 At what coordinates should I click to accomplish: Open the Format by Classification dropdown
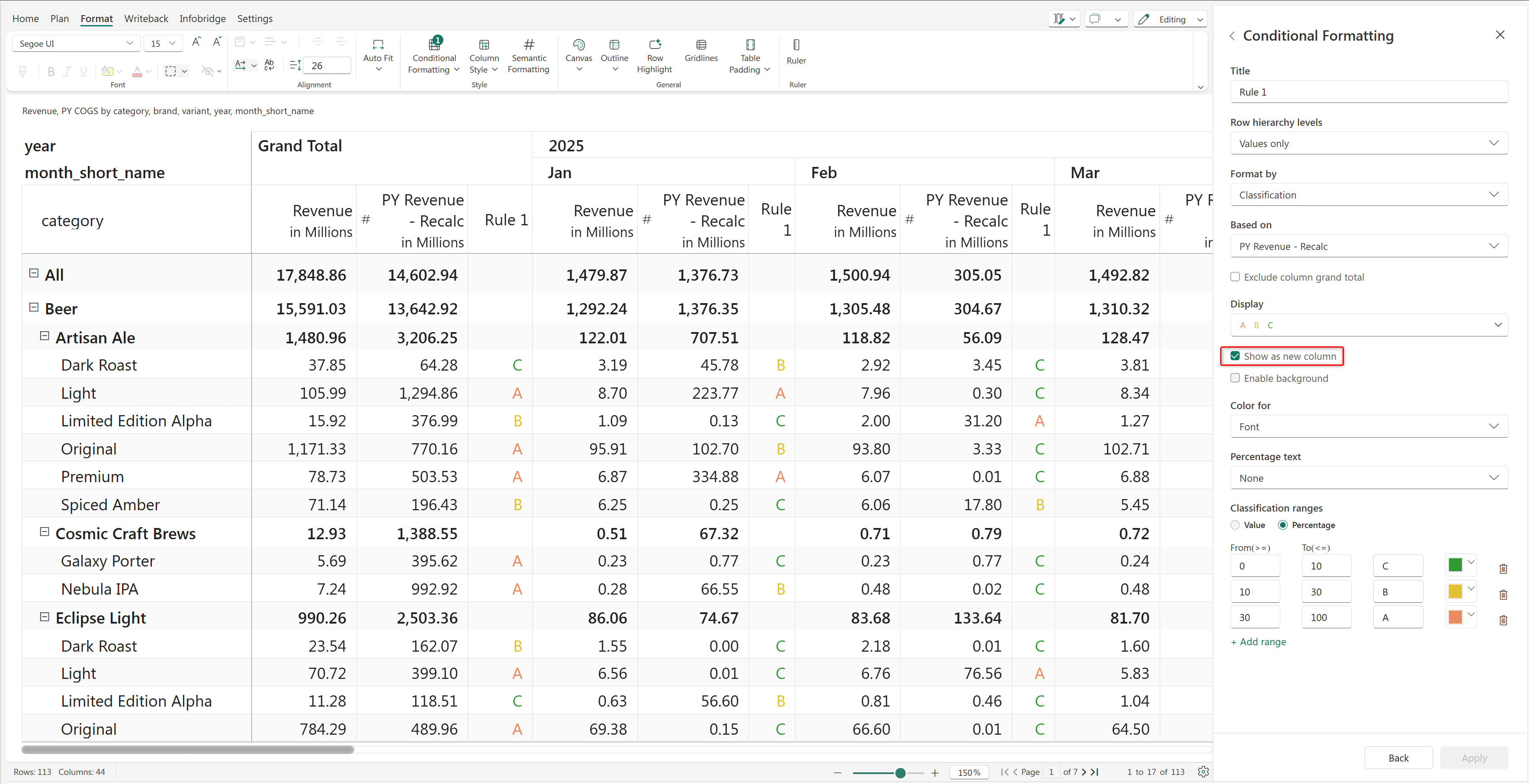pyautogui.click(x=1368, y=195)
